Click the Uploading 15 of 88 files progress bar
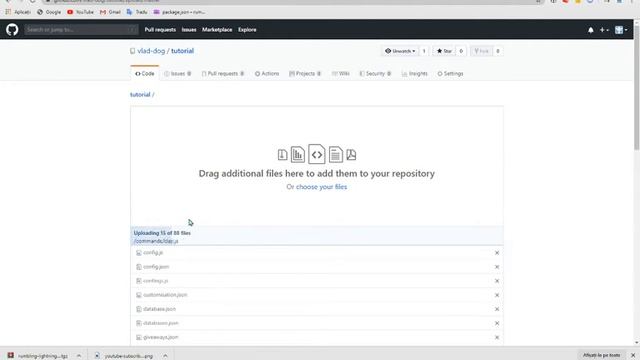 coord(317,237)
